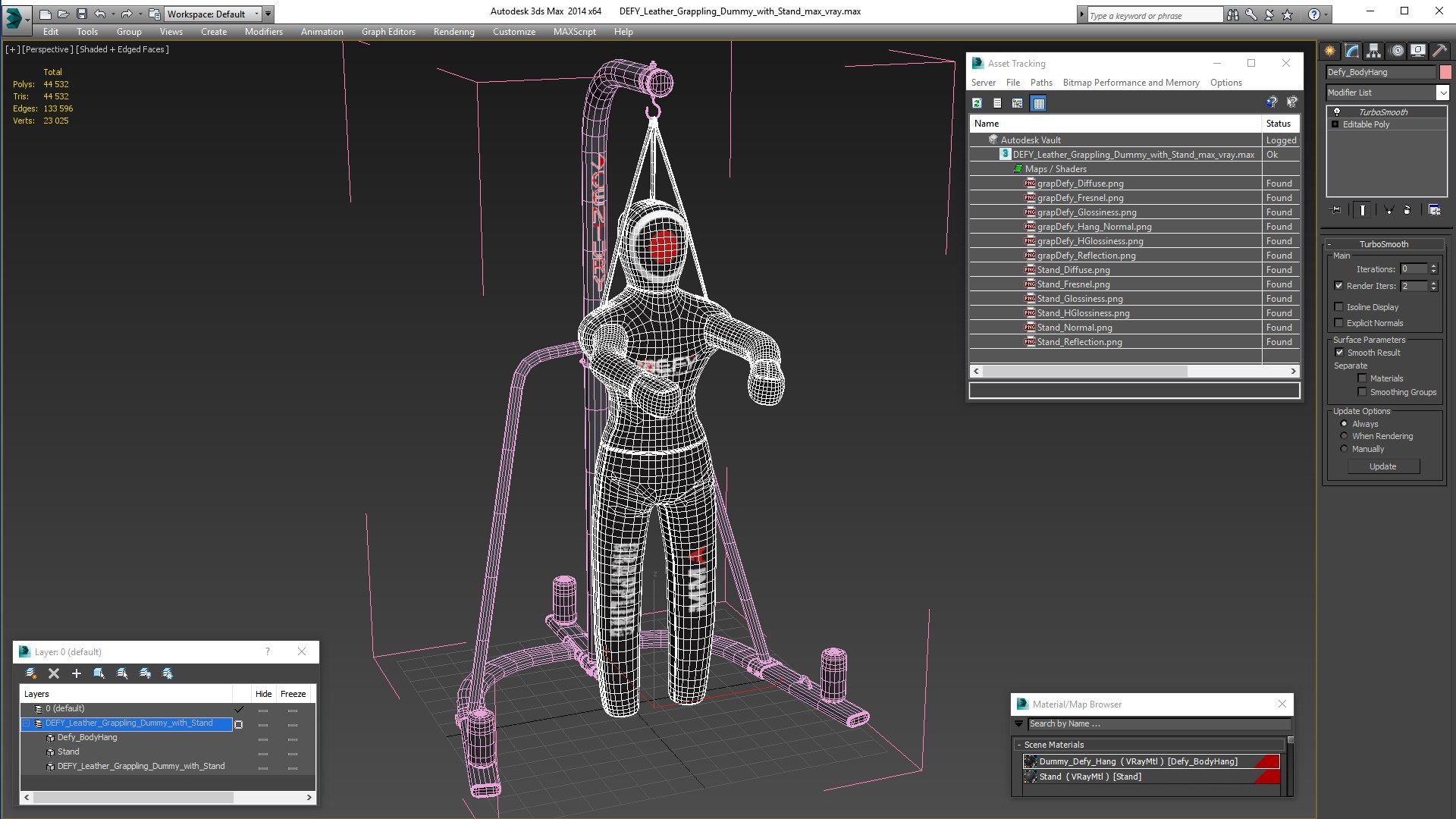
Task: Click the Hide column header in Layers
Action: click(x=263, y=694)
